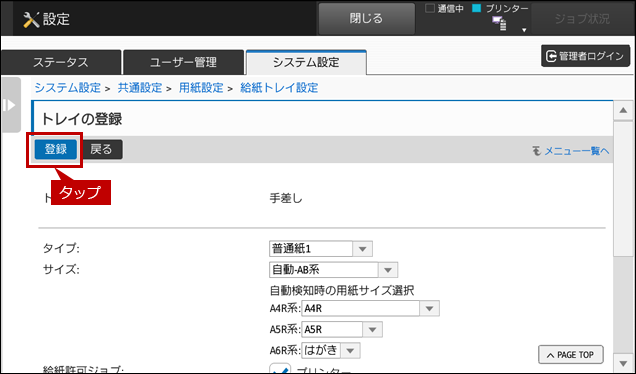Click the vertical scrollbar thumb

(x=623, y=189)
